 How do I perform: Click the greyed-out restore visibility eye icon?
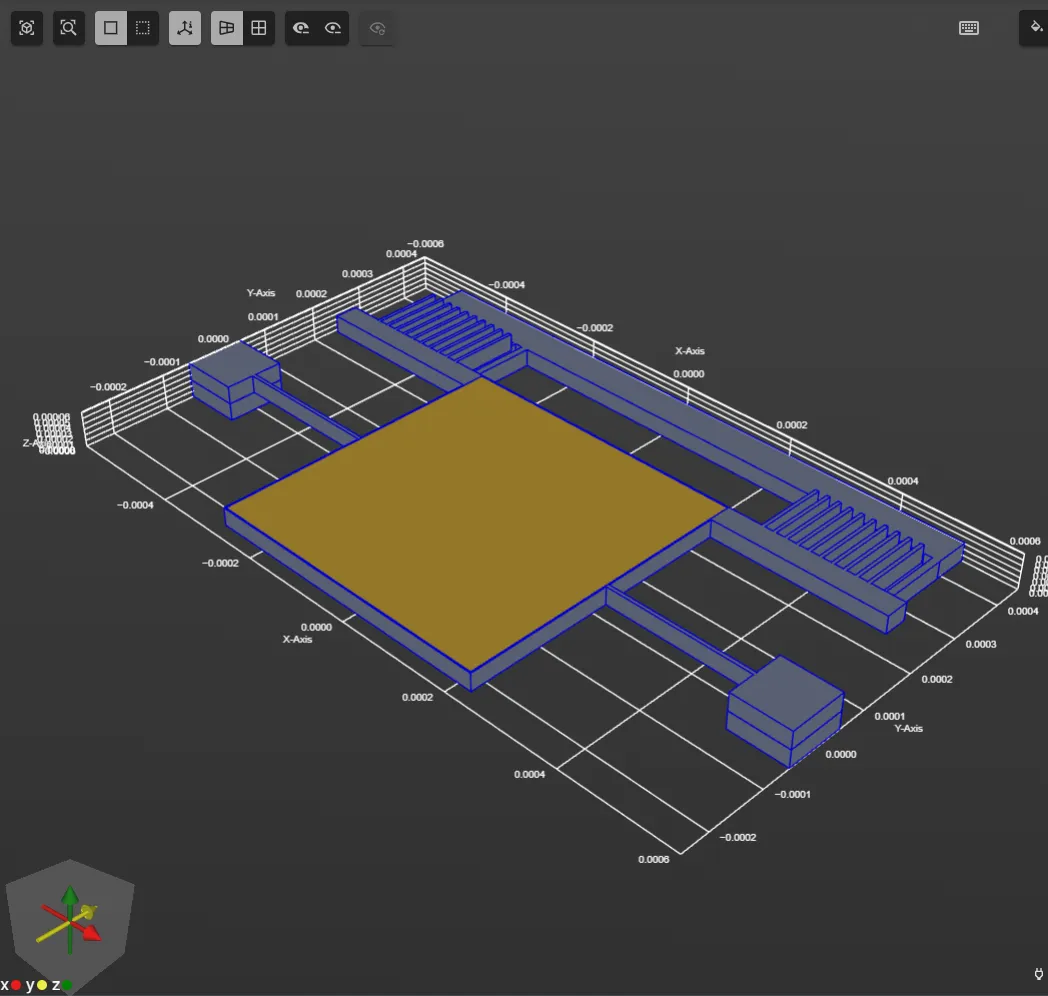(x=378, y=28)
